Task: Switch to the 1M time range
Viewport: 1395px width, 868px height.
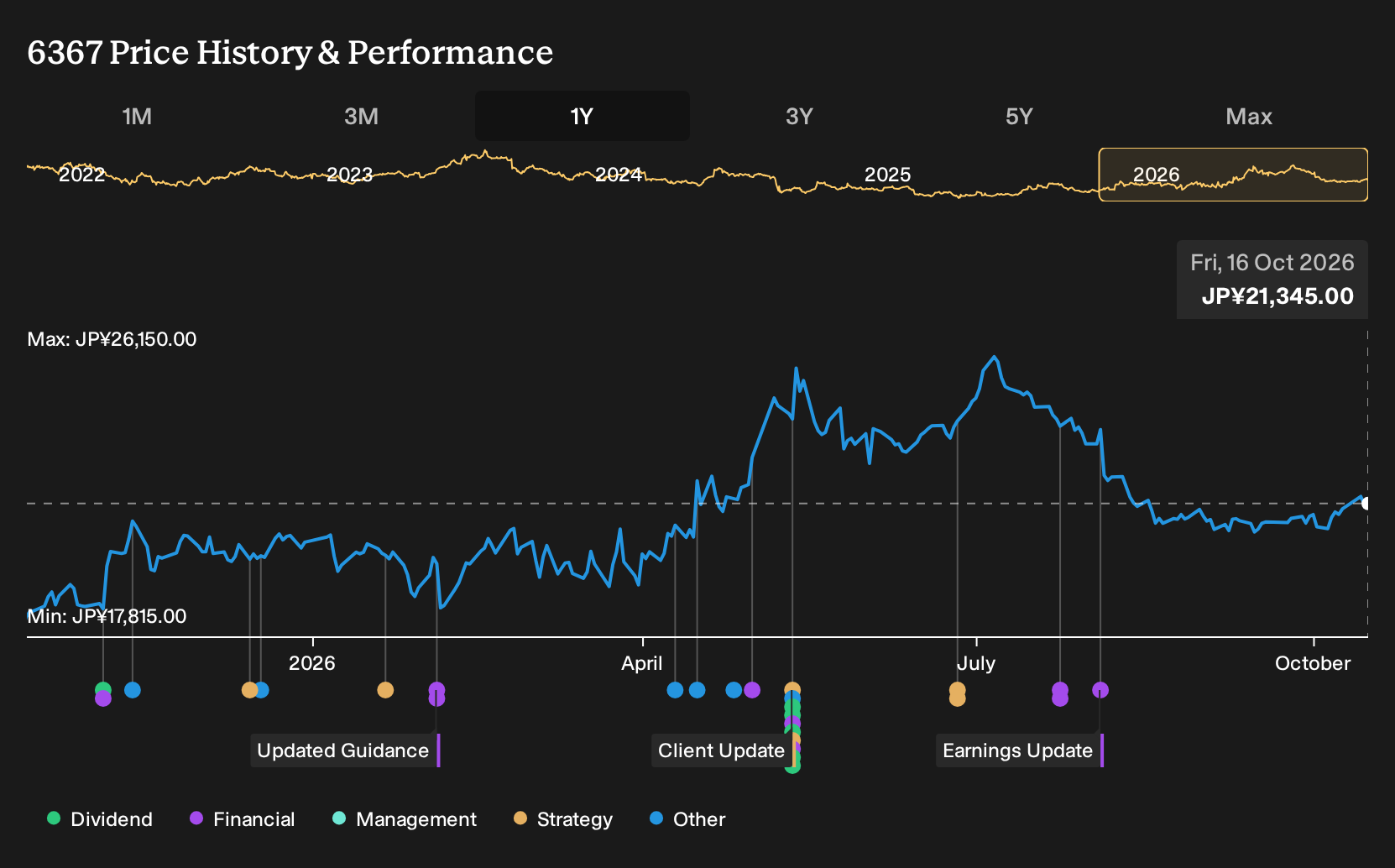Action: coord(137,116)
